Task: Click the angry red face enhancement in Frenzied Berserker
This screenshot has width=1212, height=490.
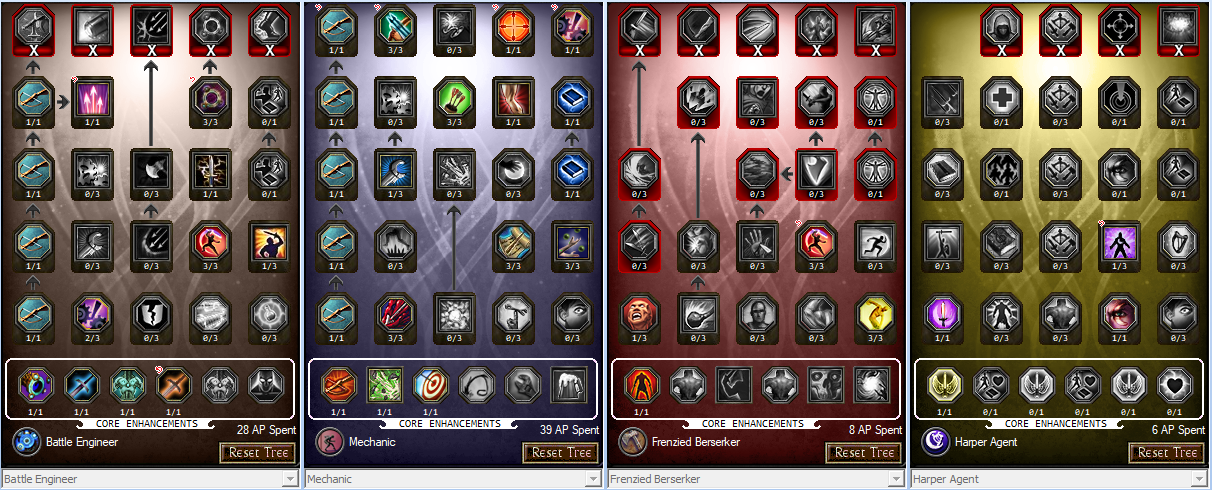Action: (x=638, y=315)
